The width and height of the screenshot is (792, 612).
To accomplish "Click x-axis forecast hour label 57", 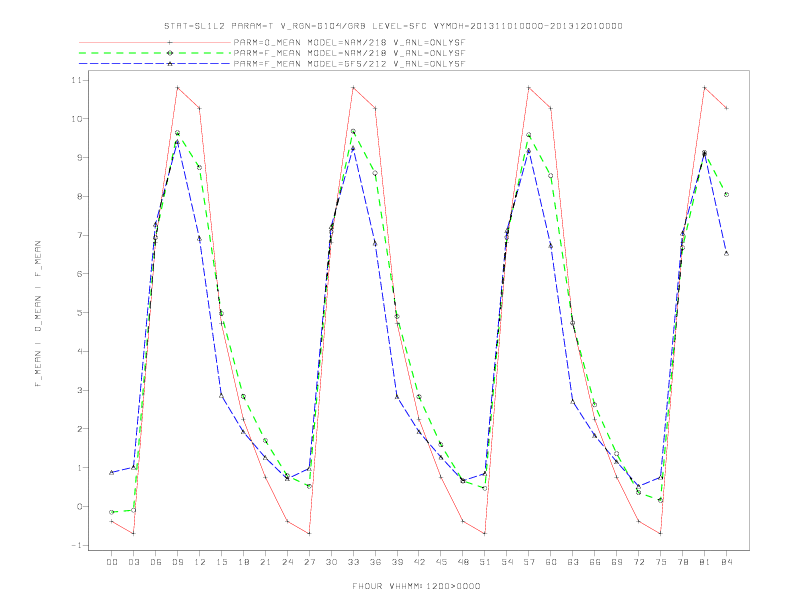I will coord(529,562).
